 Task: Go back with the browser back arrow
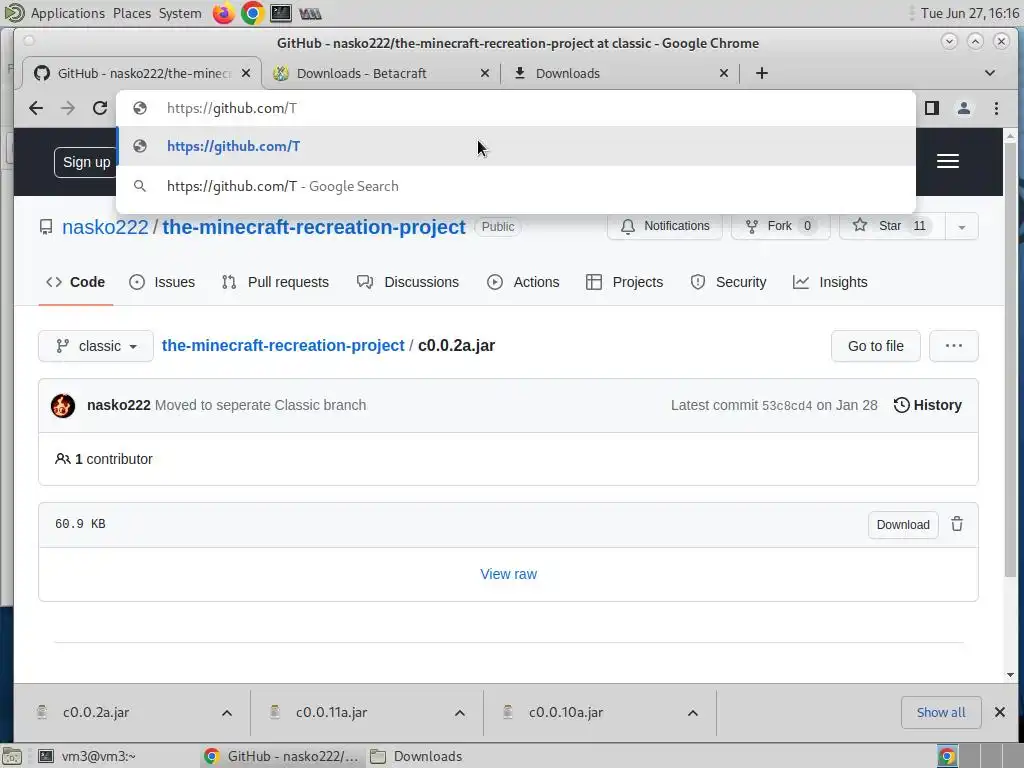coord(36,108)
